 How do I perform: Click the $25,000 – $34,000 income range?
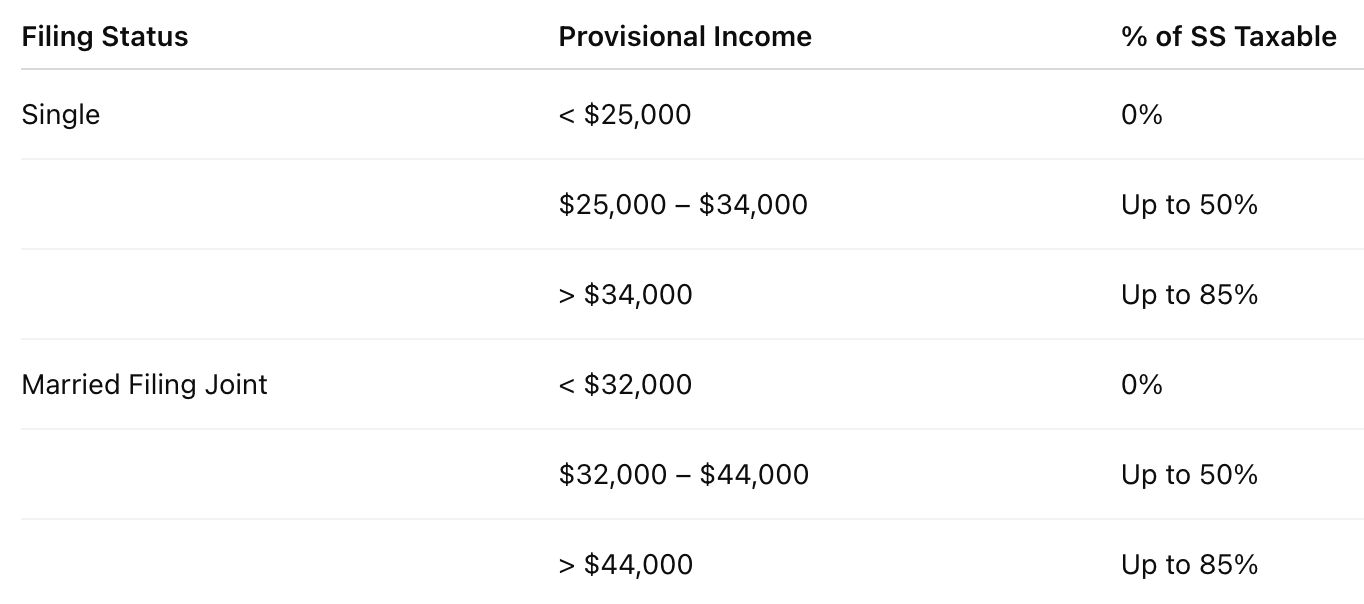pos(683,205)
